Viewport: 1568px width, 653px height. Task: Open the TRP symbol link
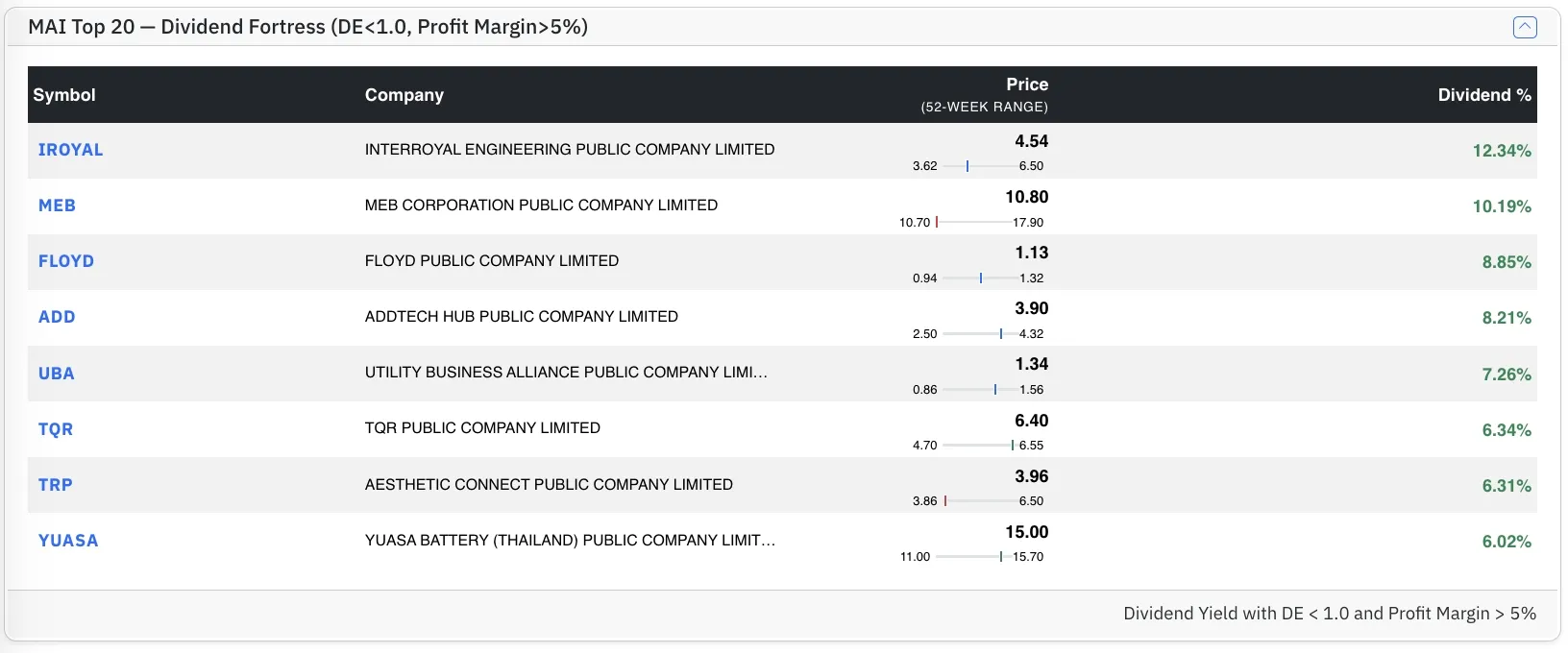pos(56,485)
